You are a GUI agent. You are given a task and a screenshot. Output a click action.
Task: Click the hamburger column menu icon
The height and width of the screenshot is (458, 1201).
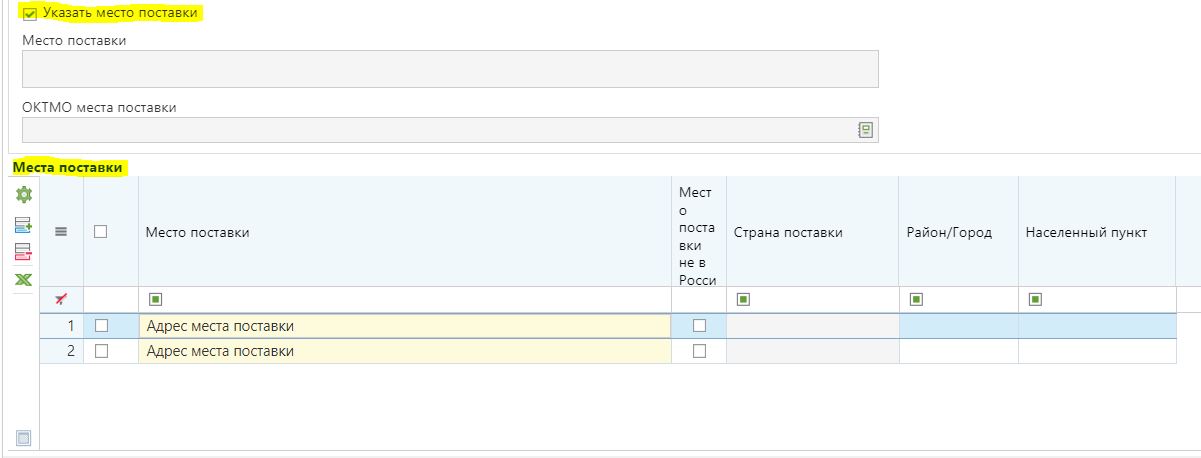click(x=61, y=232)
